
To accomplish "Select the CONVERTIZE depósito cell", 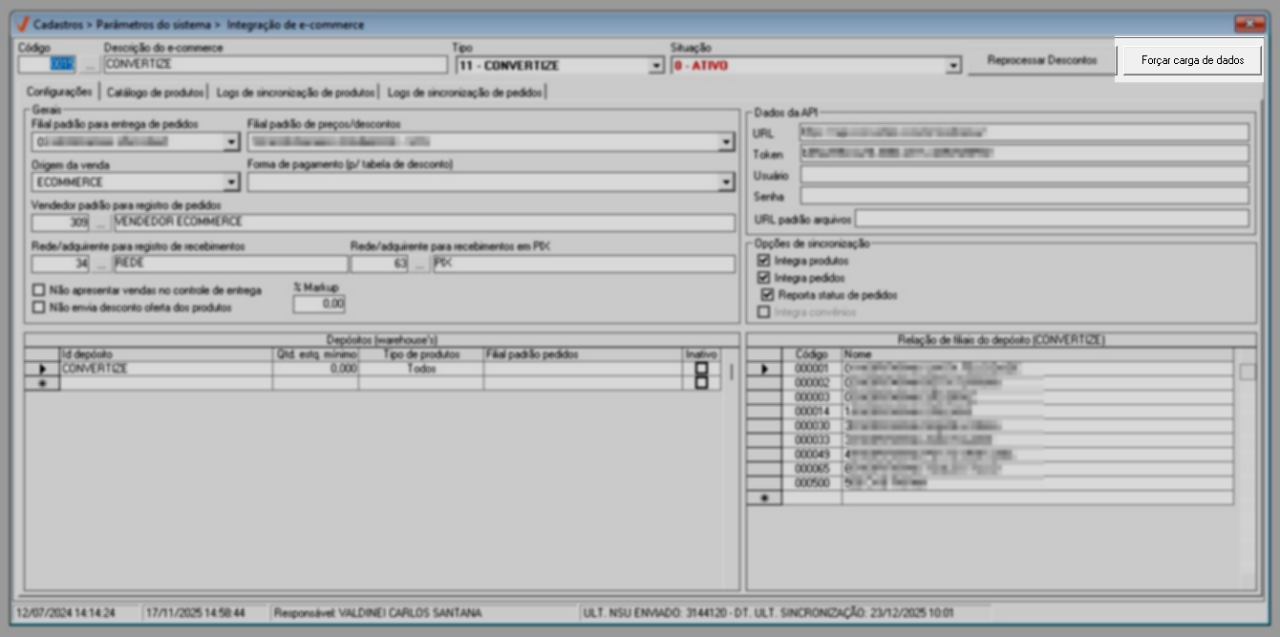I will [x=166, y=368].
